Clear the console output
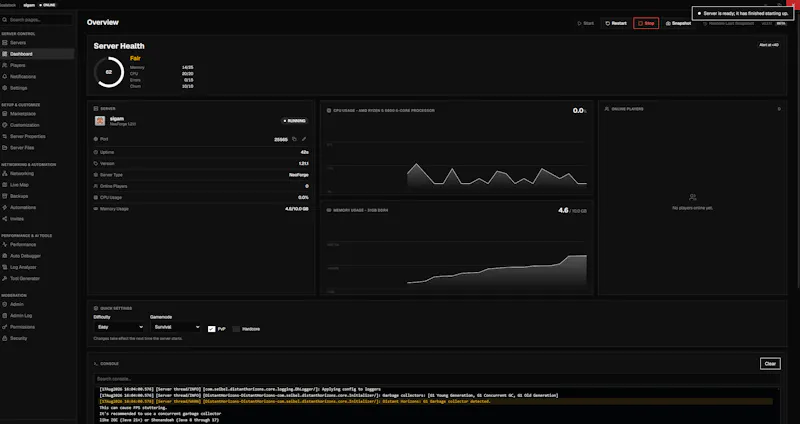The image size is (800, 424). coord(770,364)
